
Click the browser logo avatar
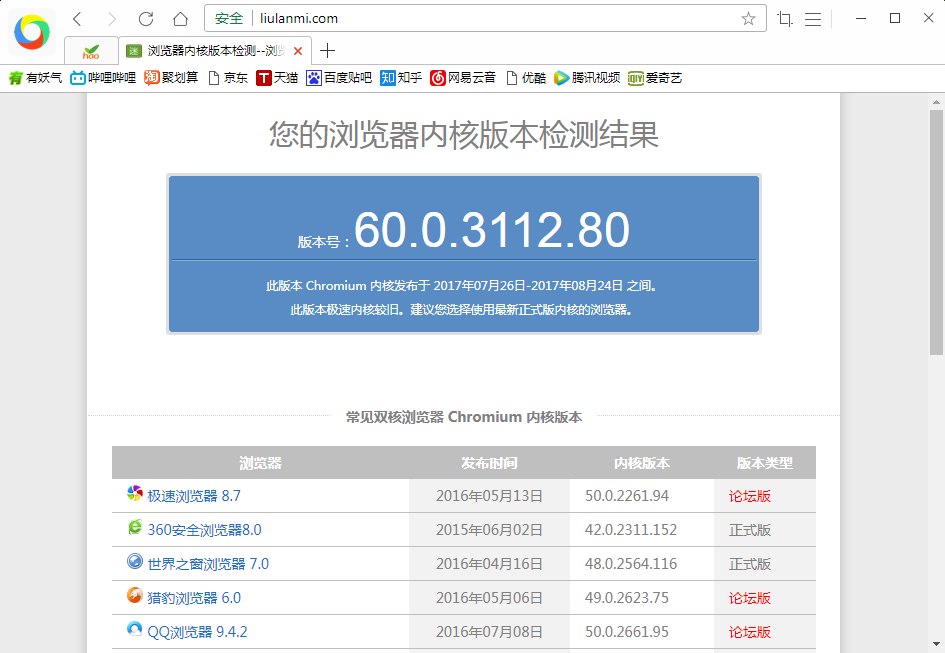[31, 33]
